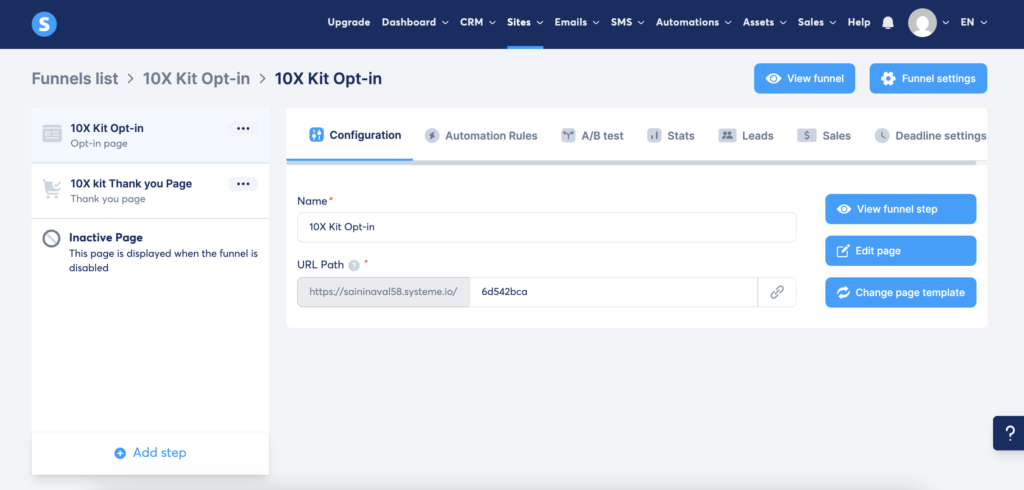Image resolution: width=1024 pixels, height=490 pixels.
Task: Open the help question mark widget
Action: [x=1008, y=432]
